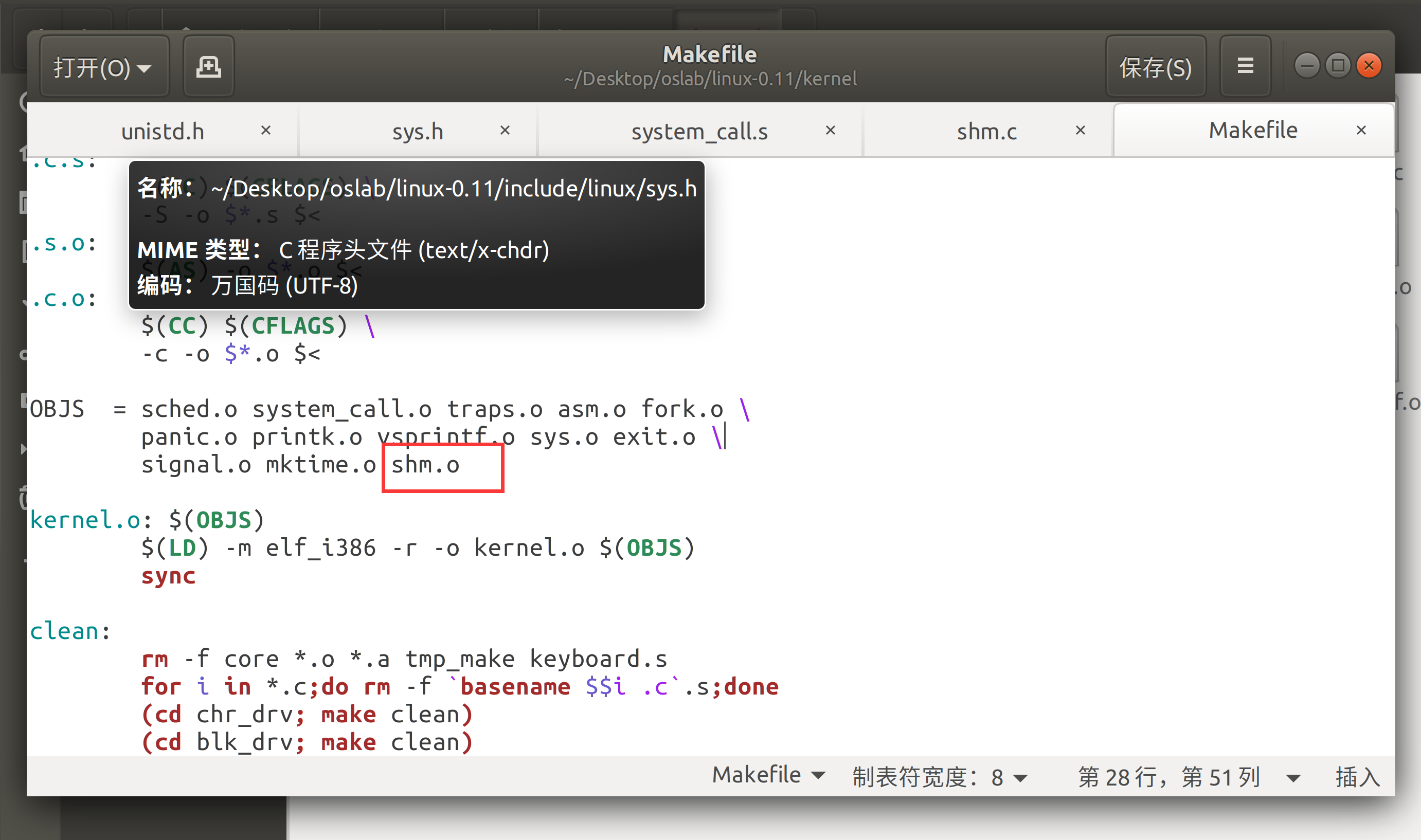
Task: Click on signal.o in the editor
Action: (196, 465)
